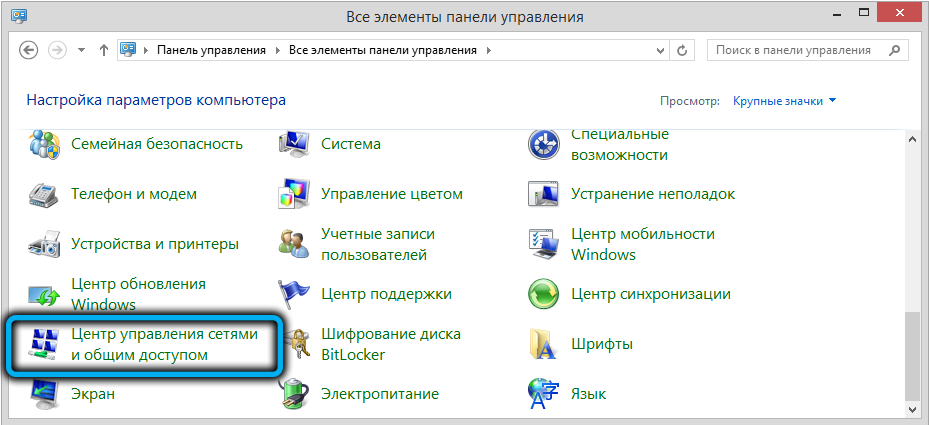Go back with the Back arrow
Image resolution: width=929 pixels, height=425 pixels.
coord(28,50)
